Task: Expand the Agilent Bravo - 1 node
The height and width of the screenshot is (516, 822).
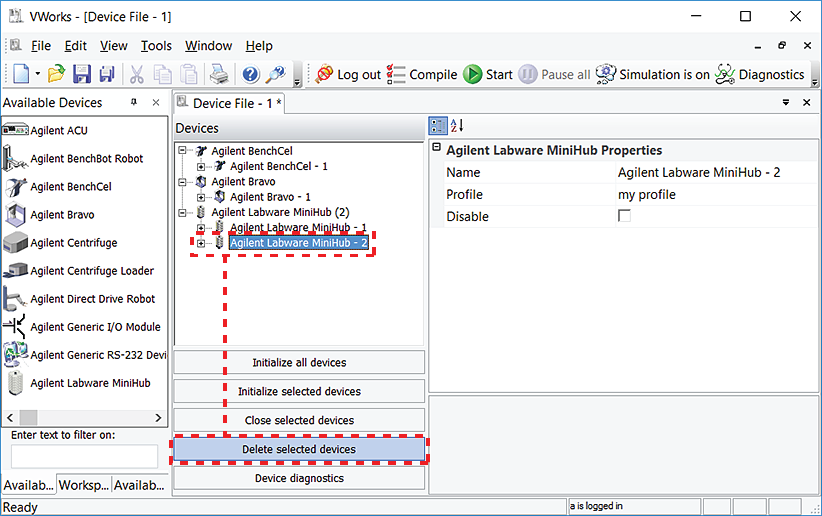Action: click(x=201, y=197)
